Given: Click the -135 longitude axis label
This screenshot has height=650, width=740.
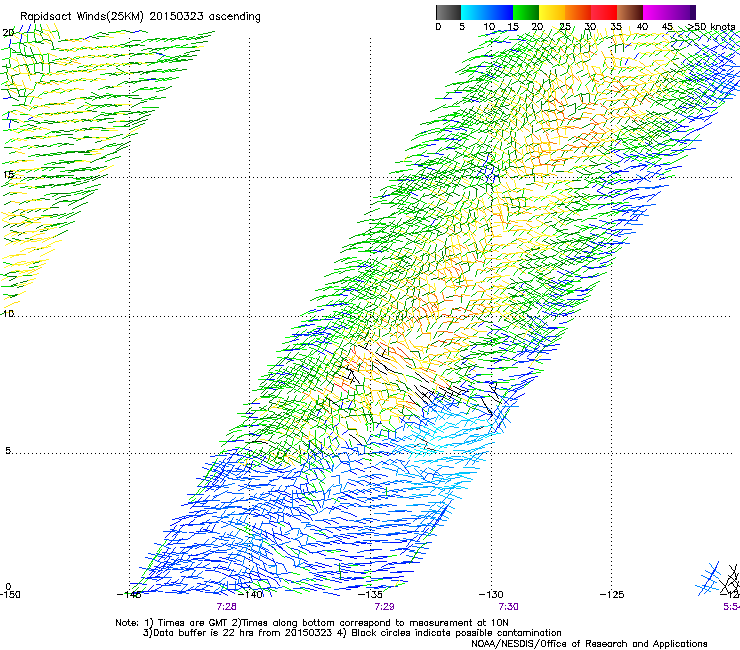Looking at the screenshot, I should point(370,595).
